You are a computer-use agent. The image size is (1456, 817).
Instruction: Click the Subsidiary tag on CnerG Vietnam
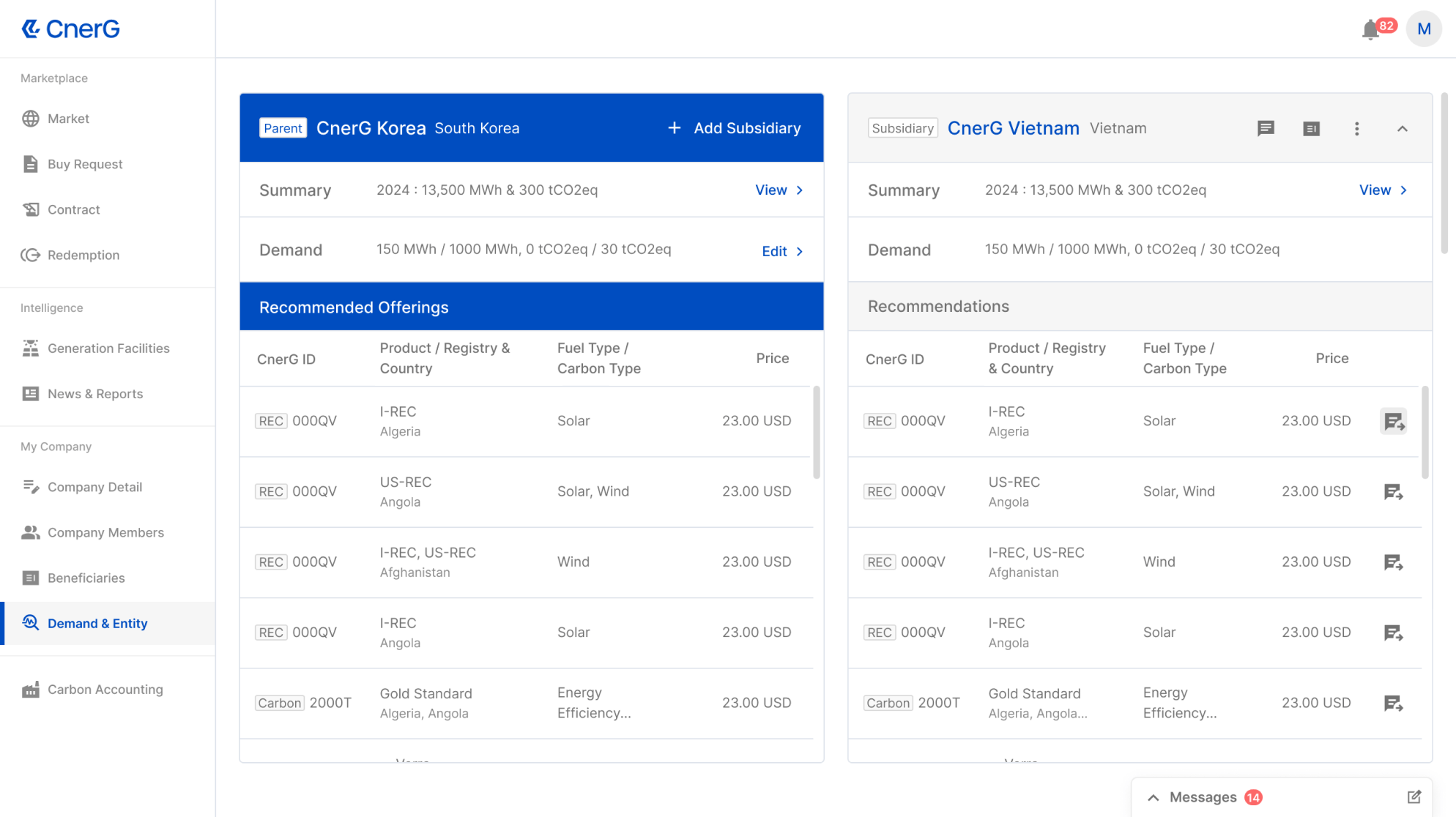(902, 128)
